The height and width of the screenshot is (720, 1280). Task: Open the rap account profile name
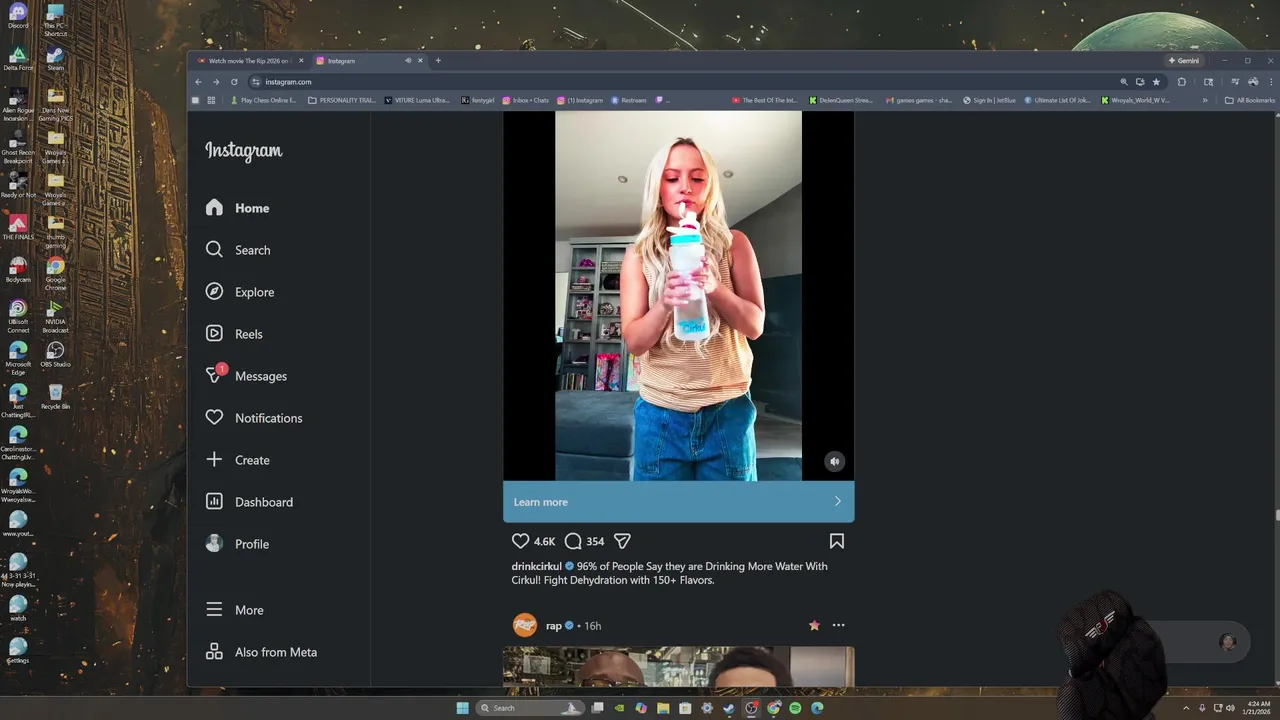pyautogui.click(x=553, y=626)
